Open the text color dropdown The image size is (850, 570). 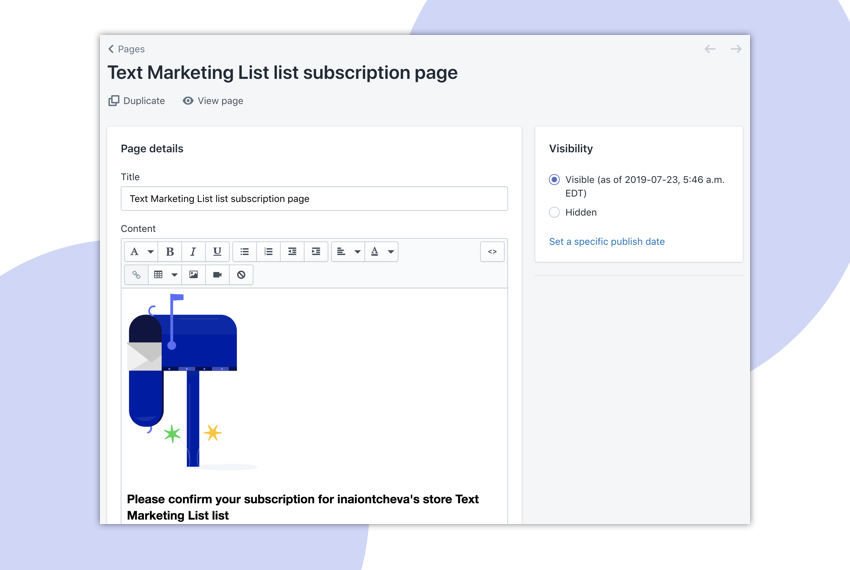point(381,252)
